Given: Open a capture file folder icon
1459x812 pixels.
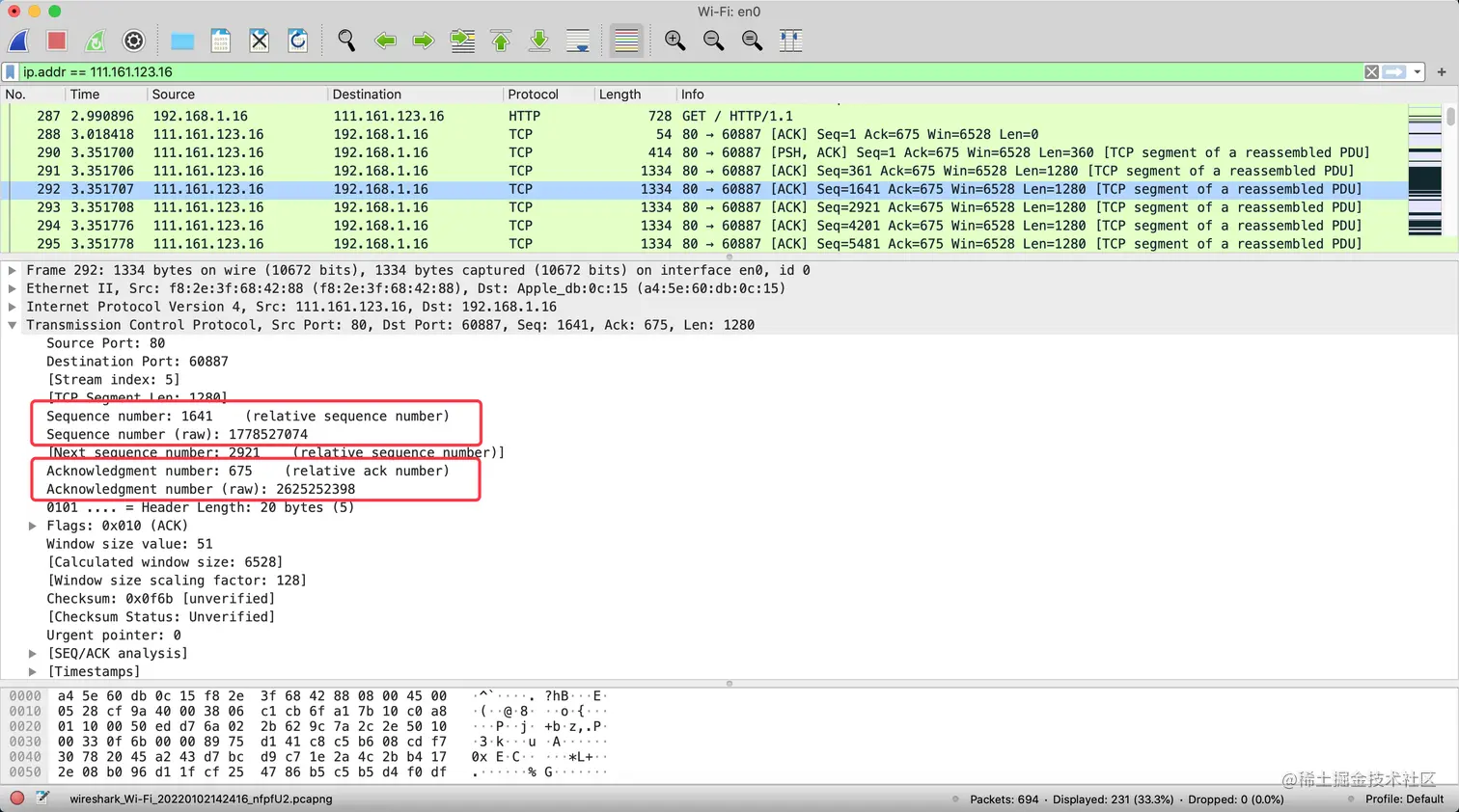Looking at the screenshot, I should 182,41.
